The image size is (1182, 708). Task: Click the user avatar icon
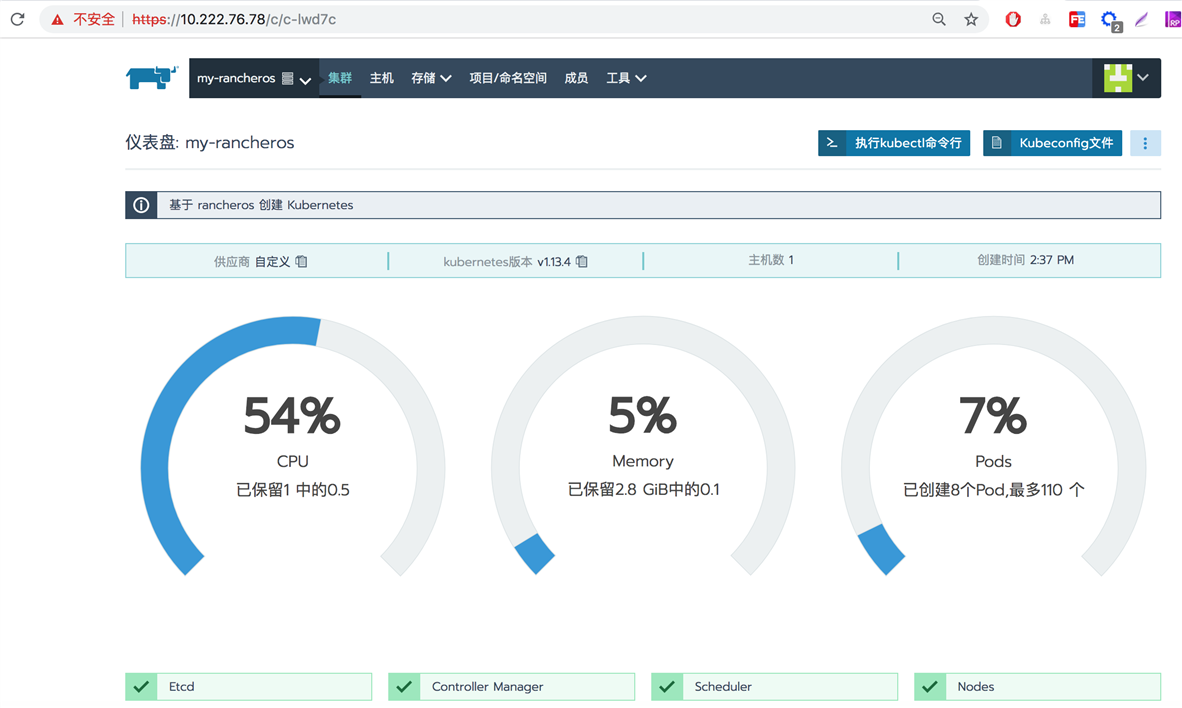[x=1118, y=78]
